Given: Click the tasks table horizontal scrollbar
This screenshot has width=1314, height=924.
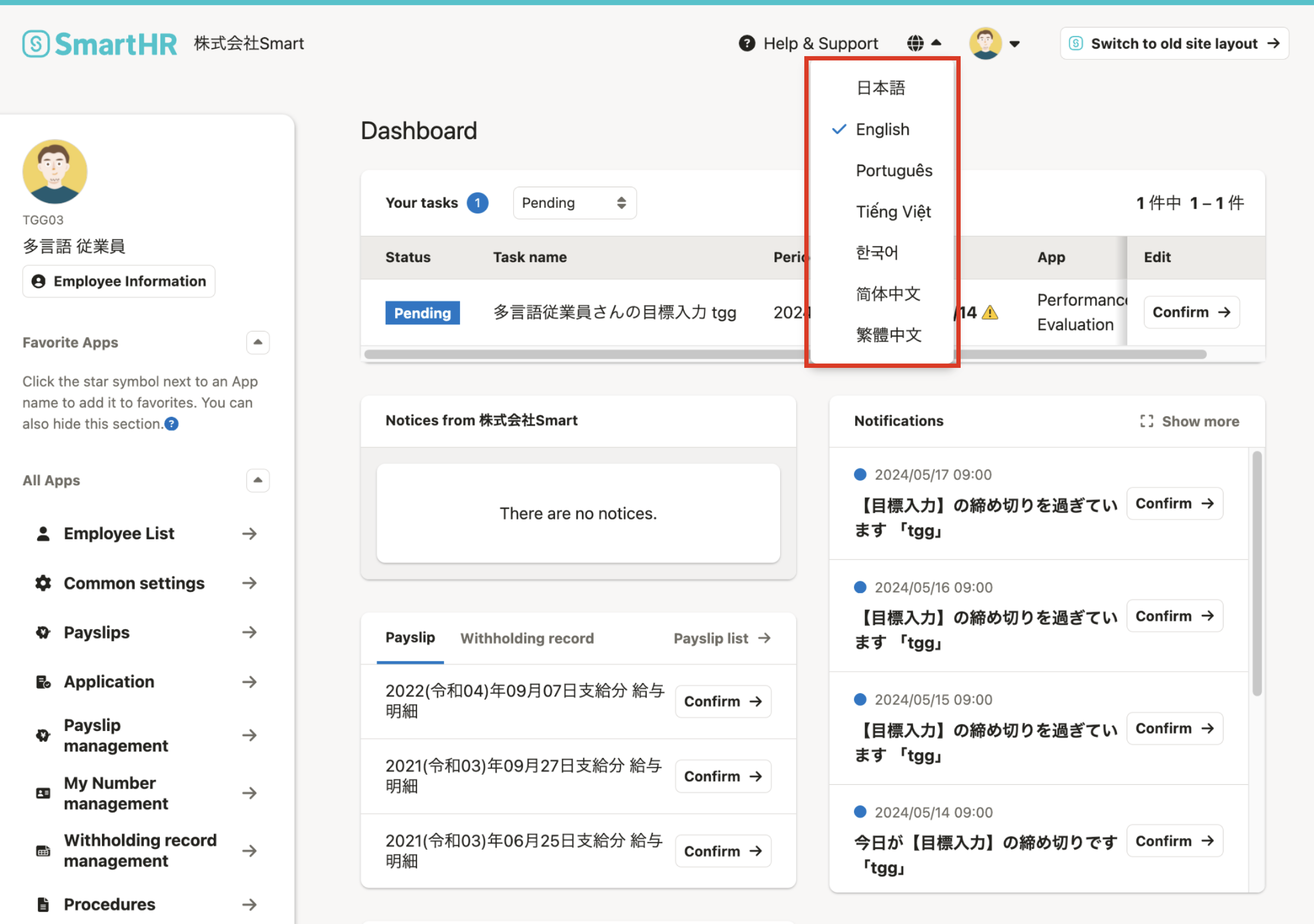Looking at the screenshot, I should [785, 354].
